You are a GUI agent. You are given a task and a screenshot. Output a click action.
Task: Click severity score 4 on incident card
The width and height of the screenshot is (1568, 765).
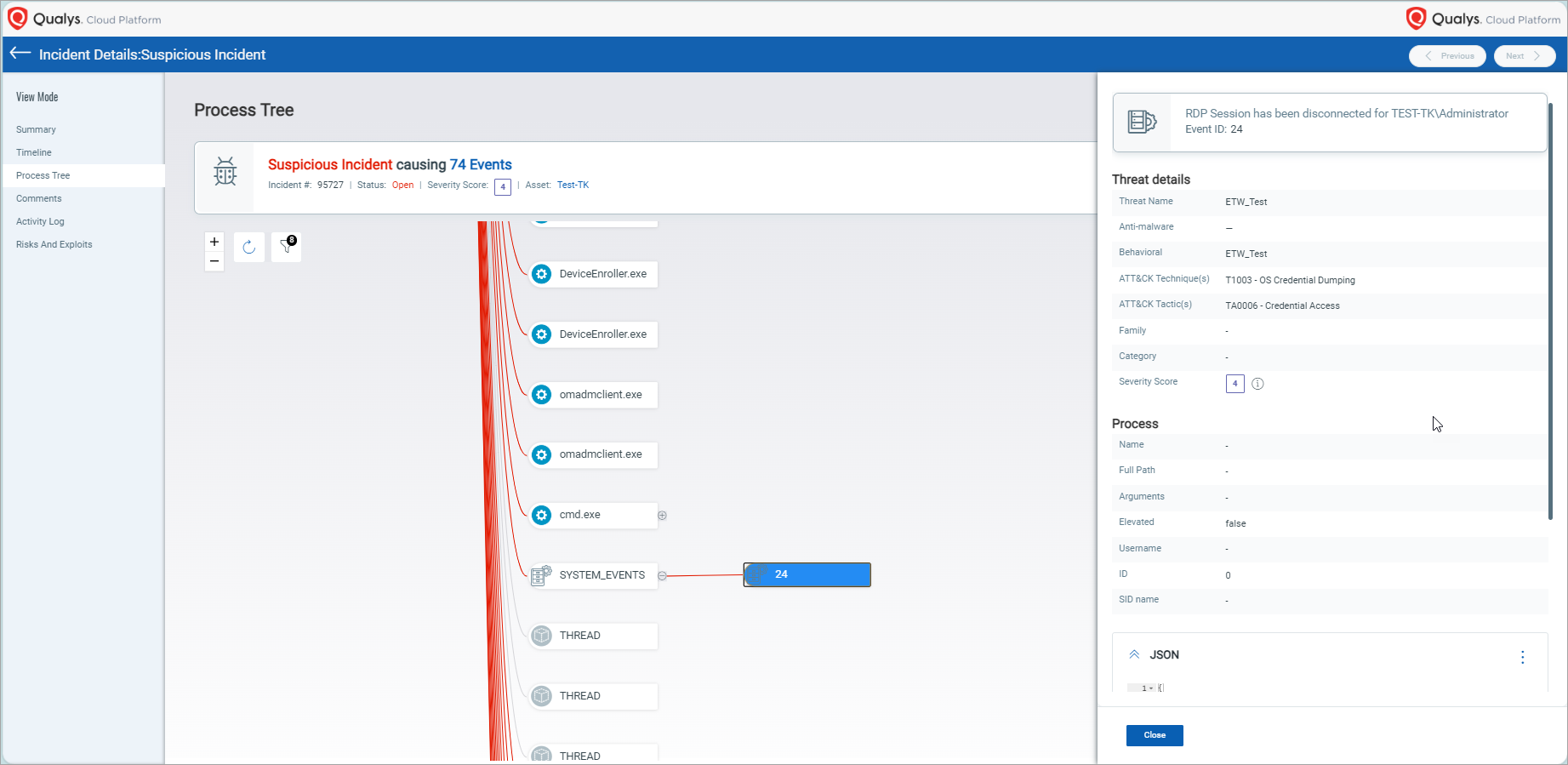click(x=503, y=186)
